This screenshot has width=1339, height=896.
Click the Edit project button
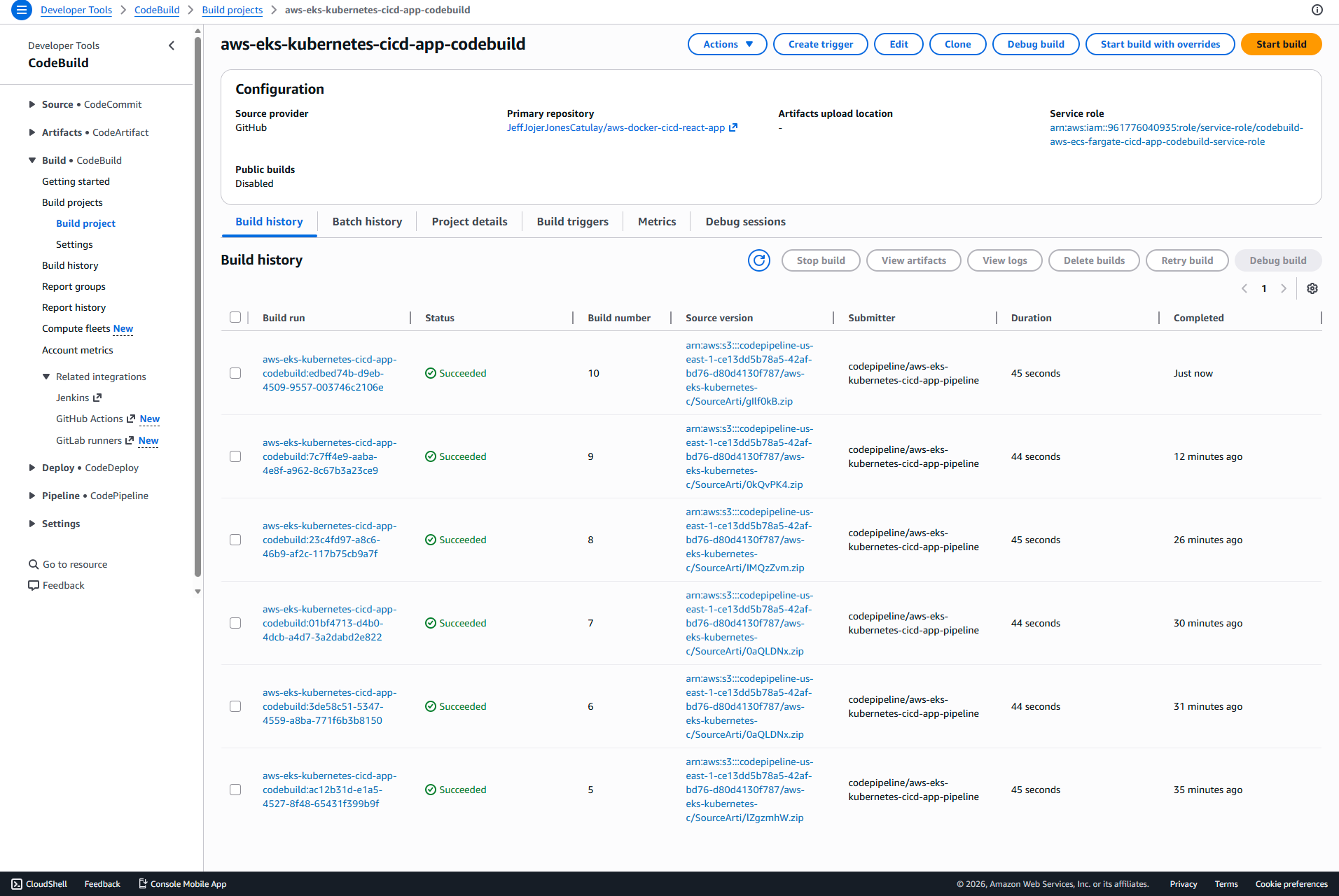(899, 44)
